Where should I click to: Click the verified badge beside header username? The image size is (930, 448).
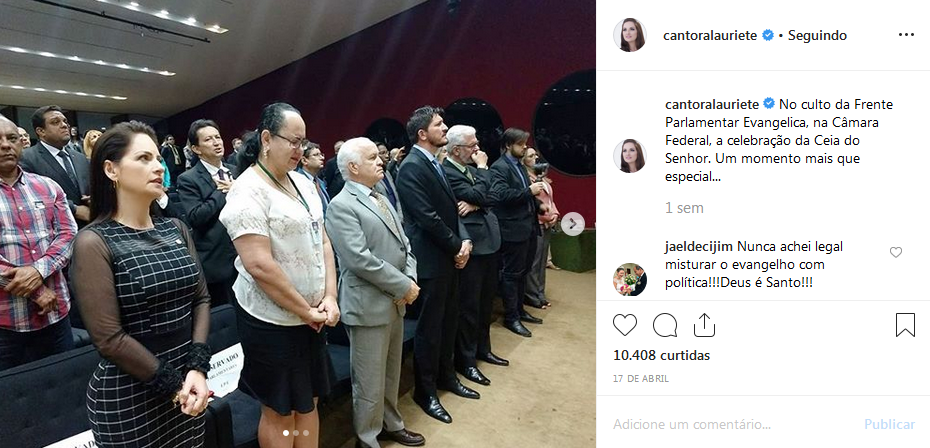click(x=767, y=36)
